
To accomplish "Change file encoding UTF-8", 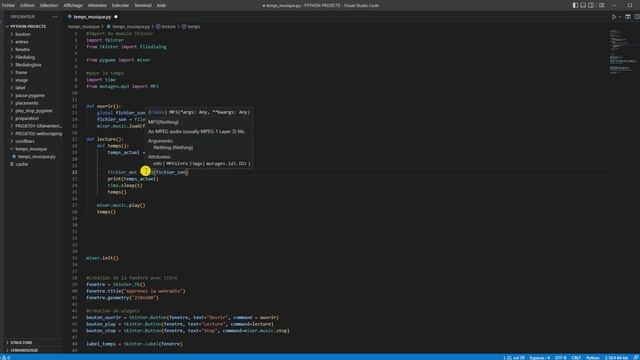I will click(x=560, y=358).
